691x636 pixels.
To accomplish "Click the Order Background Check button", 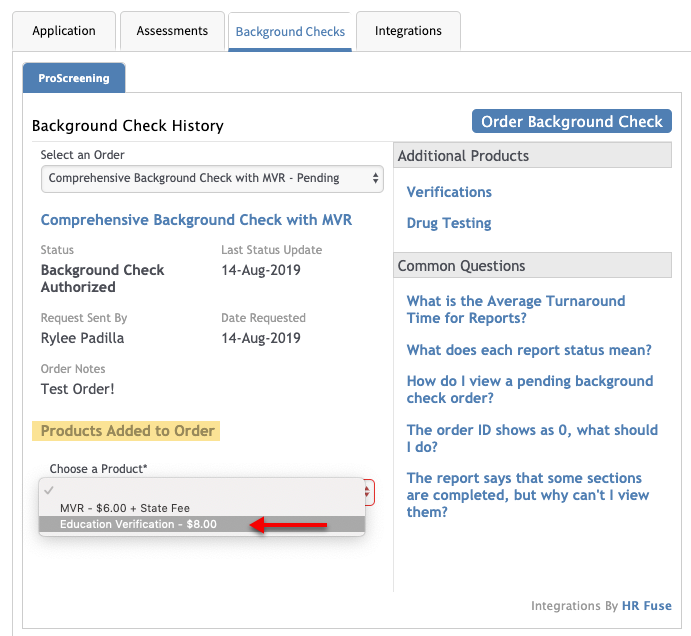I will point(572,121).
